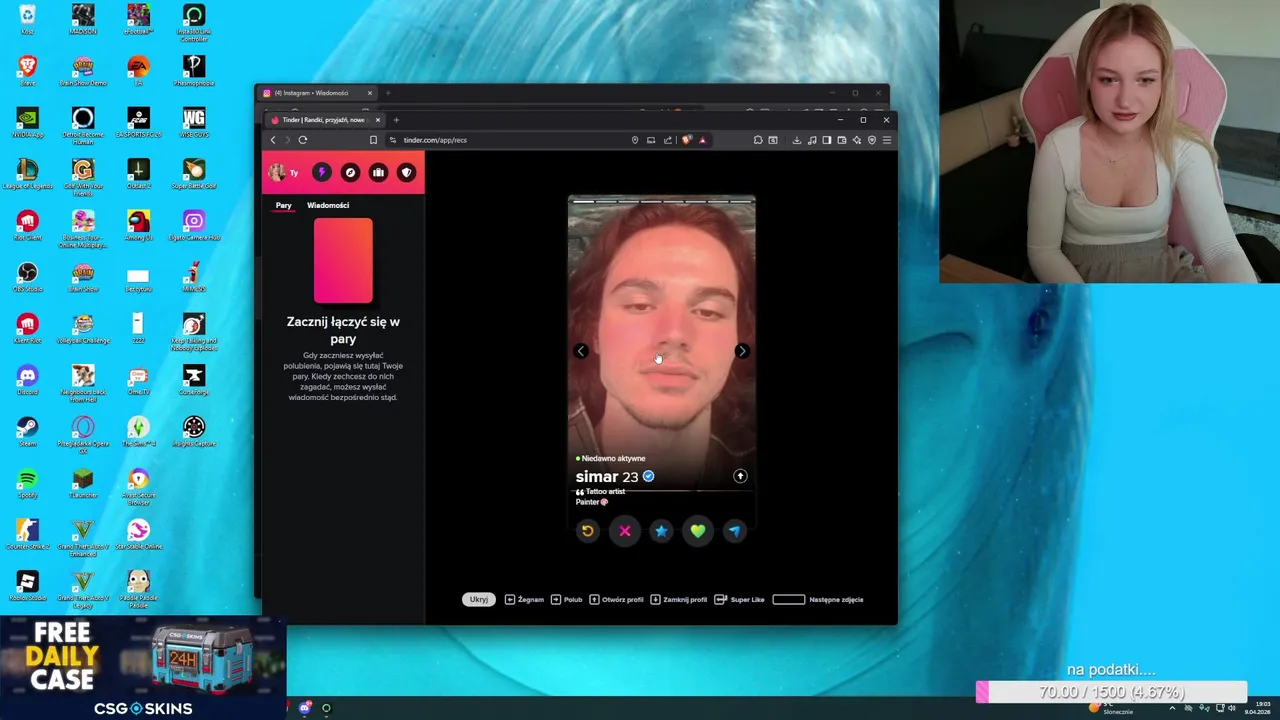Click the Następne zdjęcie shortcut hint
The image size is (1280, 720).
817,600
